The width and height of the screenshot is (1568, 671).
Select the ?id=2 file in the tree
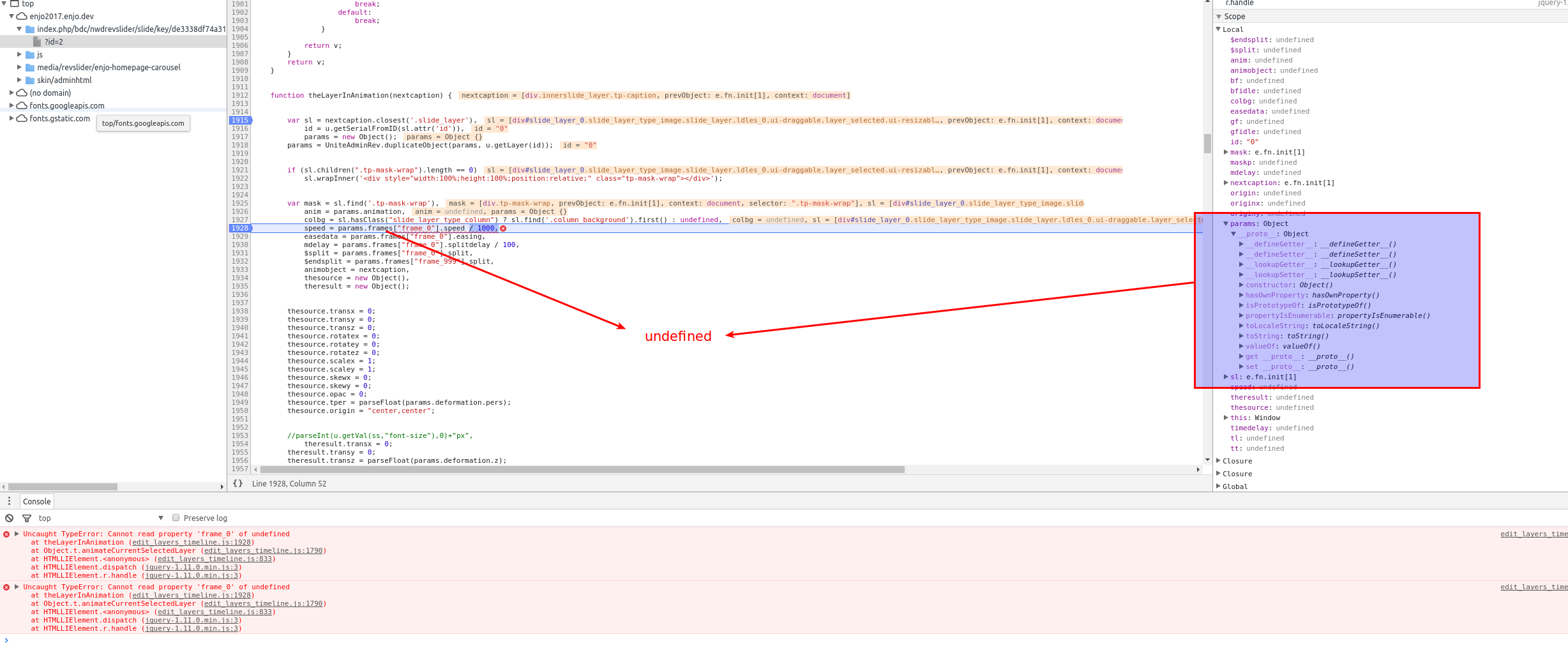[113, 41]
